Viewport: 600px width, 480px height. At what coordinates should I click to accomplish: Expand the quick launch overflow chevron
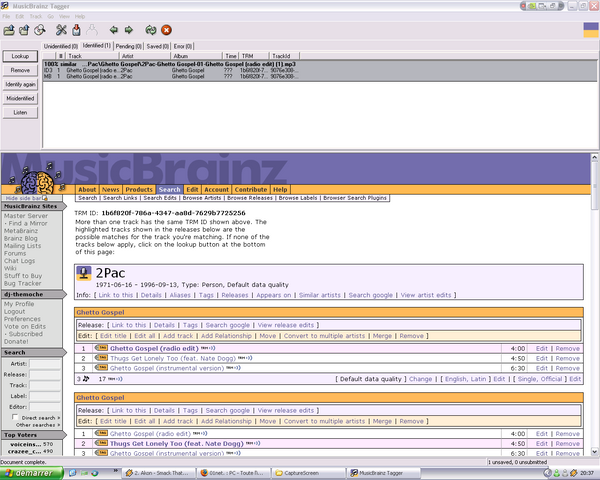(x=115, y=470)
